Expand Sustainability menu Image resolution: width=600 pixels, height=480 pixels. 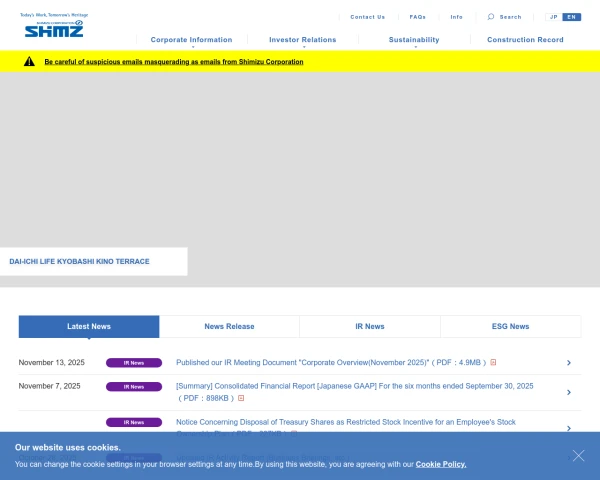click(x=414, y=40)
